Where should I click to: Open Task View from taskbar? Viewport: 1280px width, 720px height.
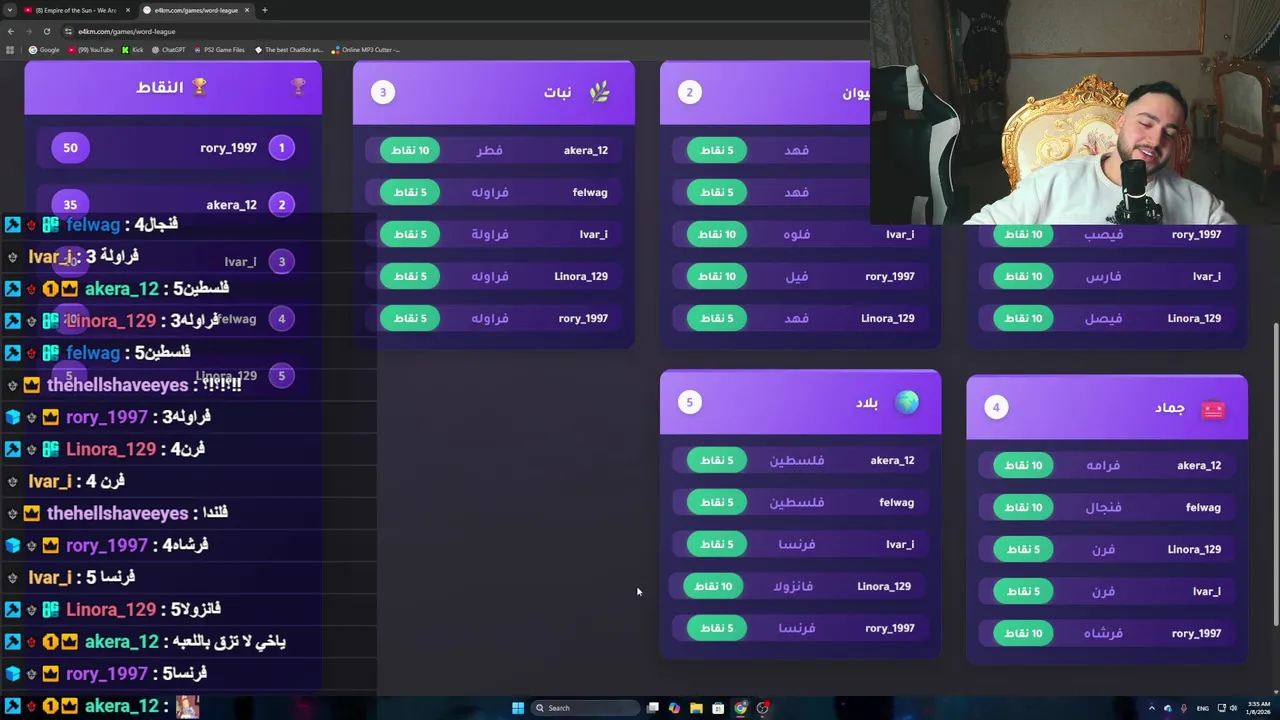tap(652, 708)
